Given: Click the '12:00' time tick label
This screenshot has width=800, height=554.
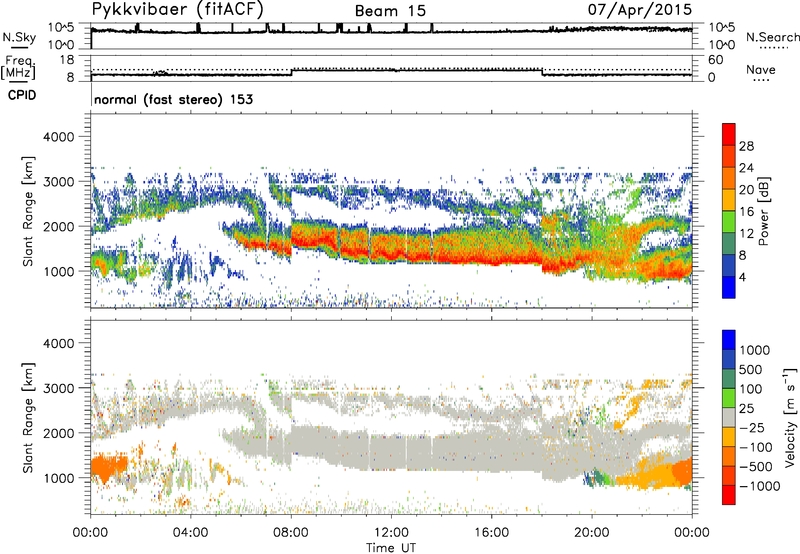Looking at the screenshot, I should pos(391,533).
